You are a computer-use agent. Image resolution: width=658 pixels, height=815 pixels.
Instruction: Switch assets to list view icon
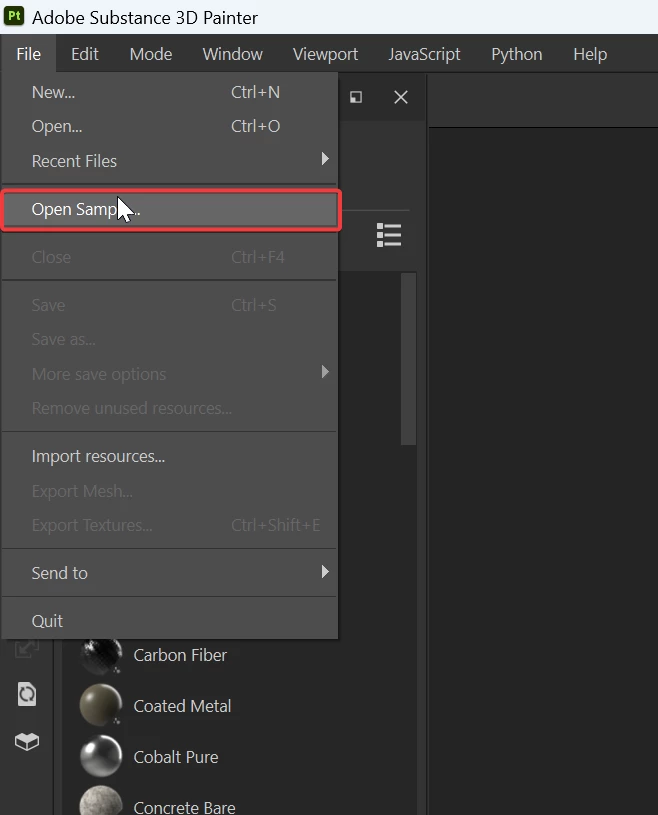(389, 235)
